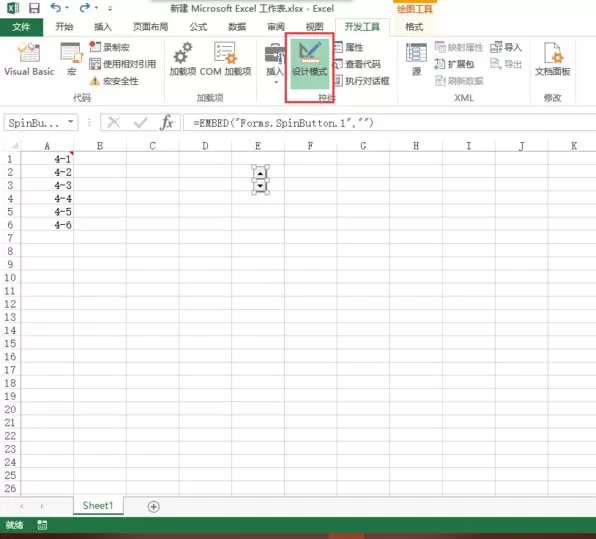Screen dimensions: 596x539
Task: Open the XML Source pane
Action: (x=416, y=59)
